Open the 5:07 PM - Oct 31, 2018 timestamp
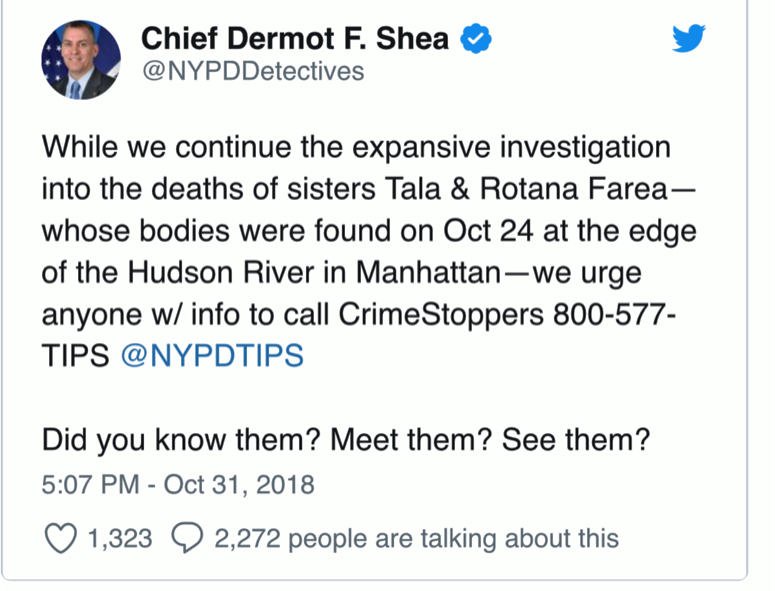Viewport: 775px width, 591px height. [x=178, y=484]
